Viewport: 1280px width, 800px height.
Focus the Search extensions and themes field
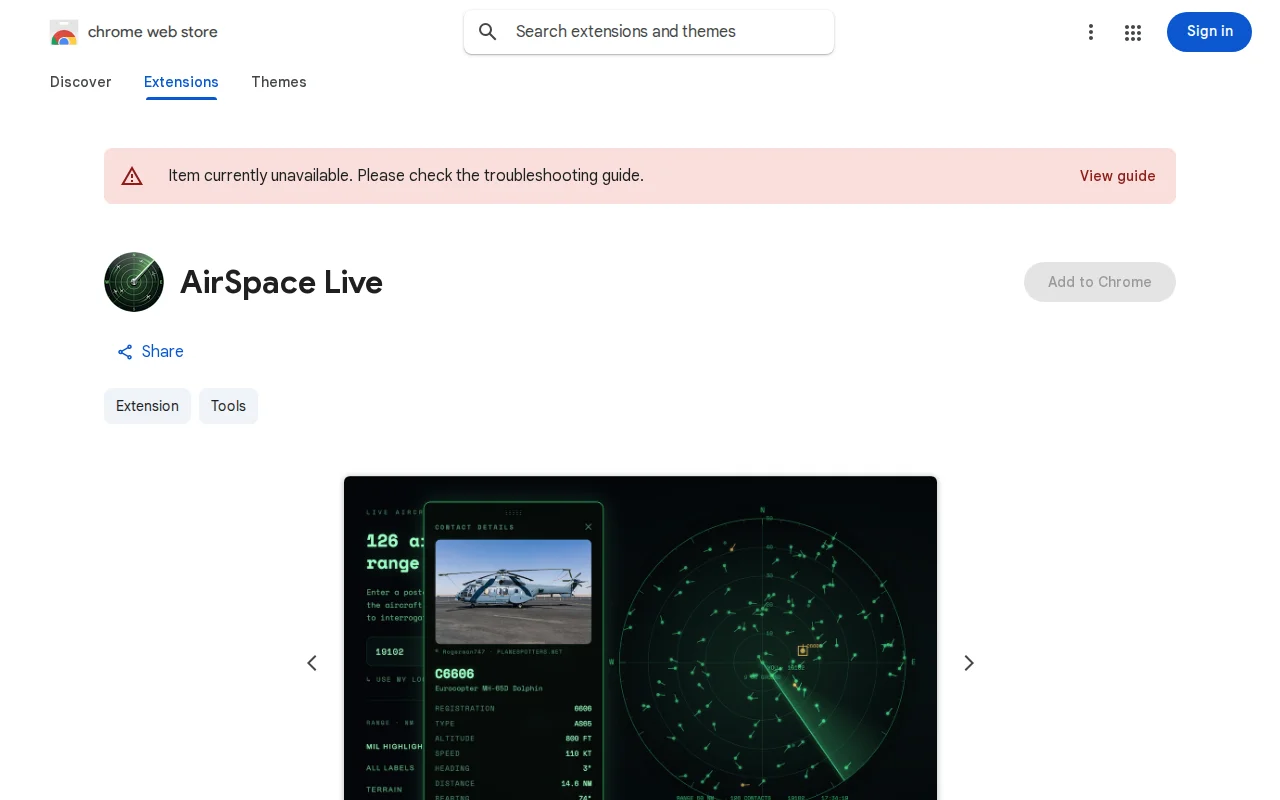click(649, 32)
